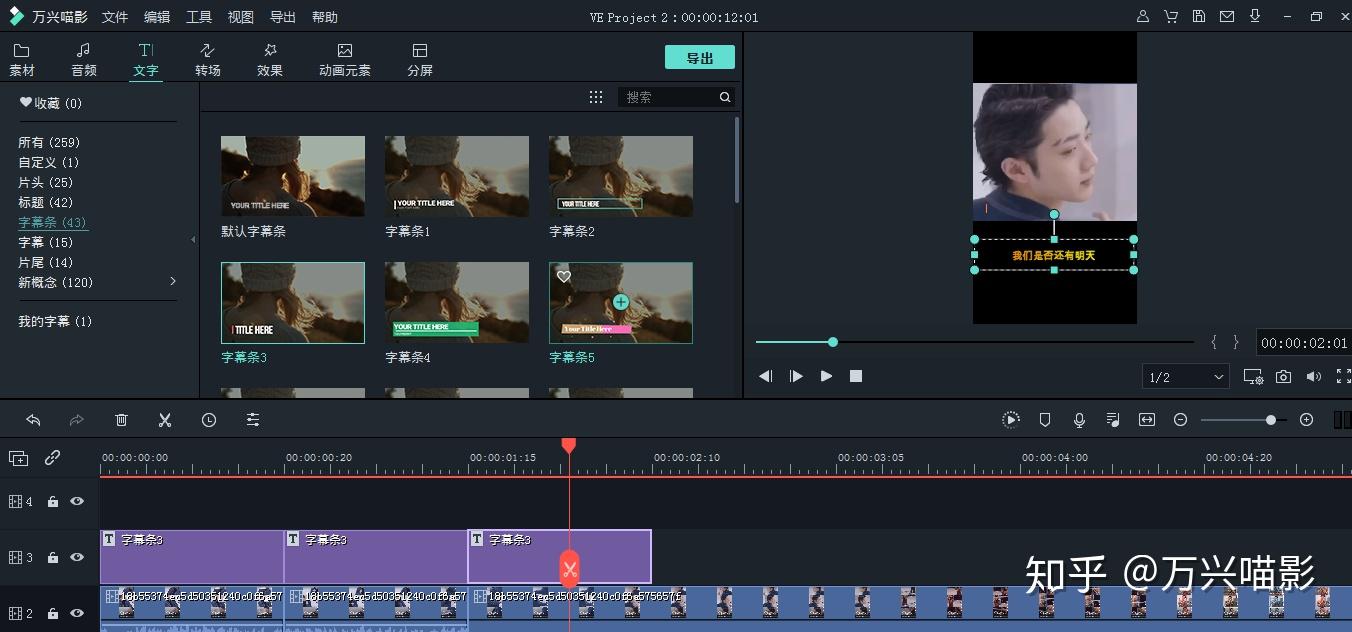Image resolution: width=1352 pixels, height=632 pixels.
Task: Adjust the timeline zoom slider handle
Action: click(x=1270, y=420)
